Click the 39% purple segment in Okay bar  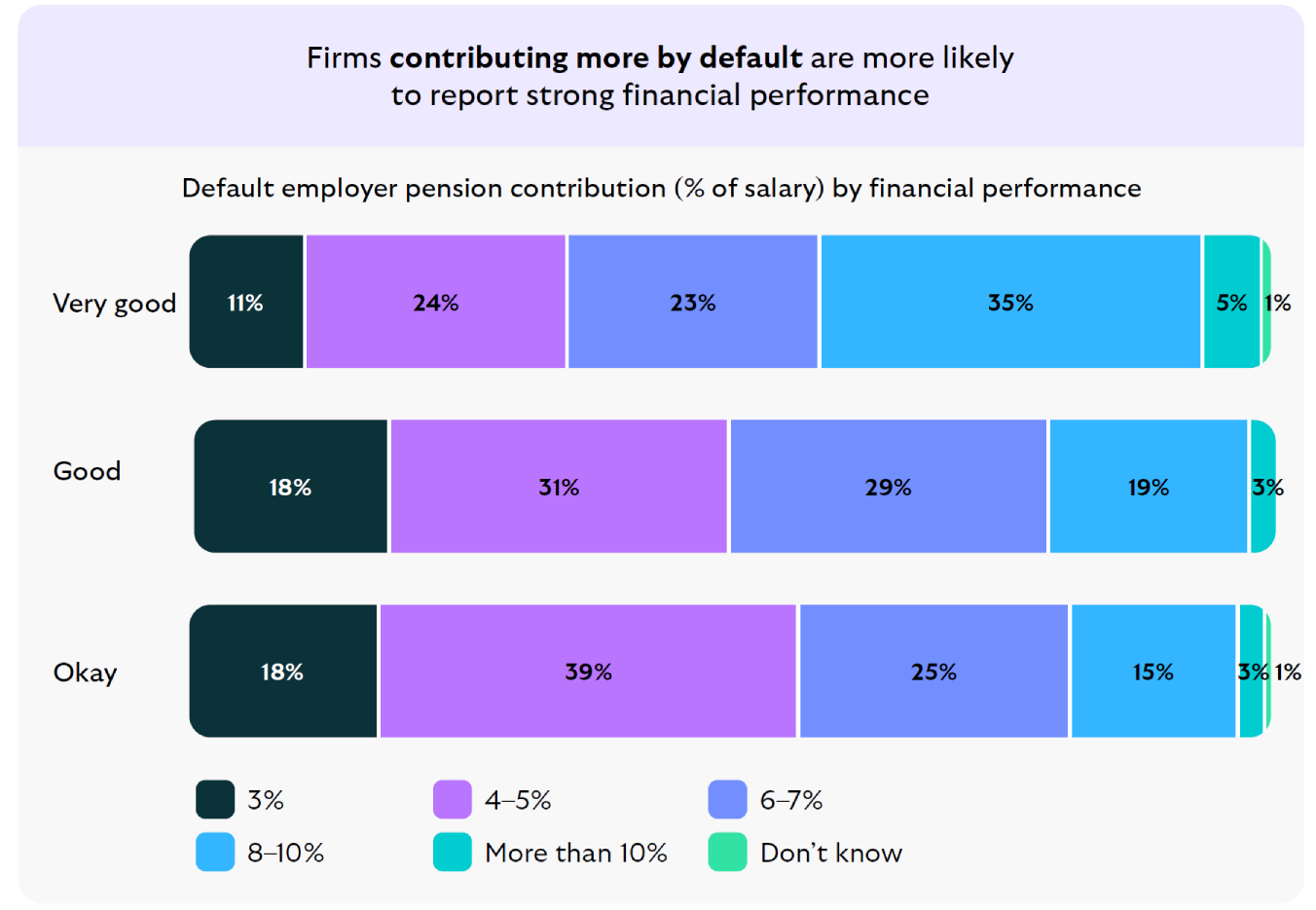[588, 672]
